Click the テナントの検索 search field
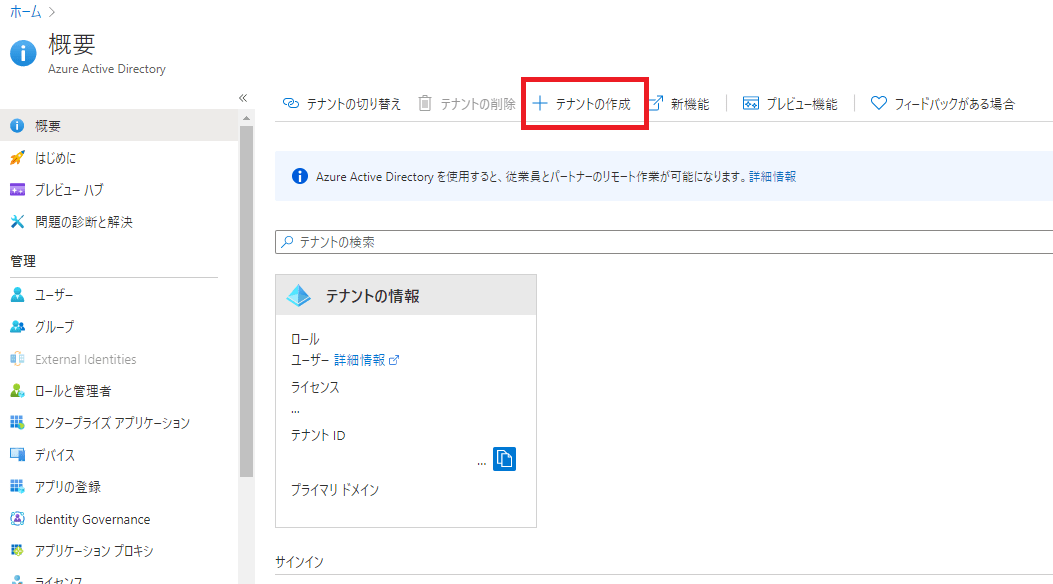The height and width of the screenshot is (584, 1053). [x=664, y=242]
